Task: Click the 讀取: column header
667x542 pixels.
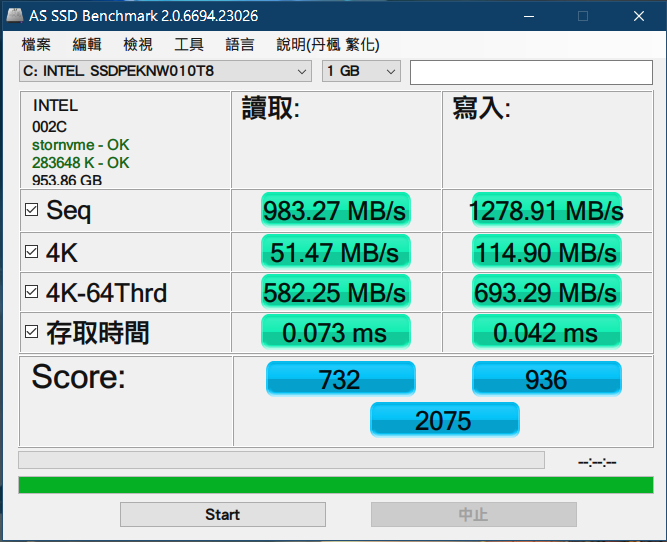Action: (x=271, y=108)
